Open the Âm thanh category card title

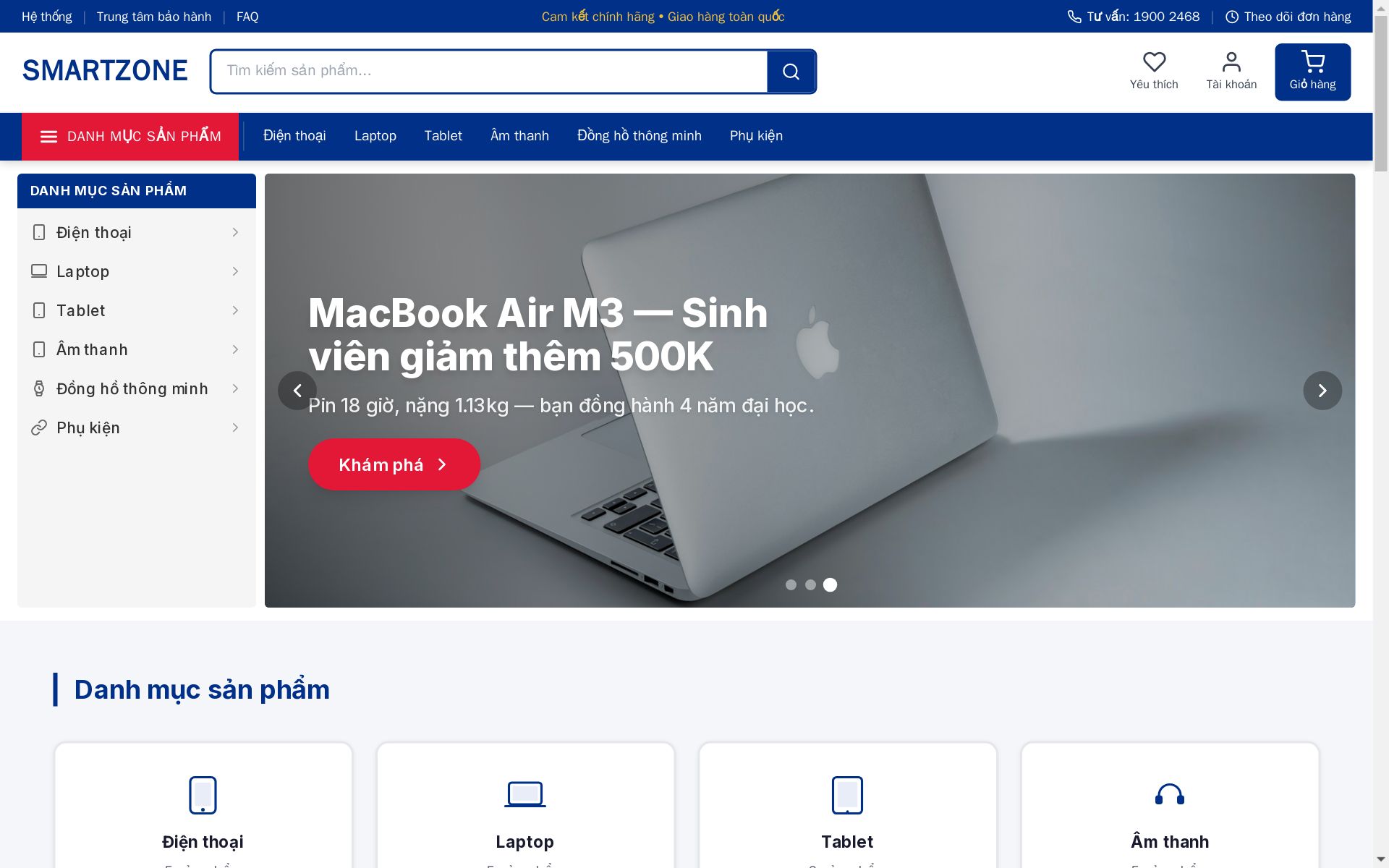point(1170,842)
